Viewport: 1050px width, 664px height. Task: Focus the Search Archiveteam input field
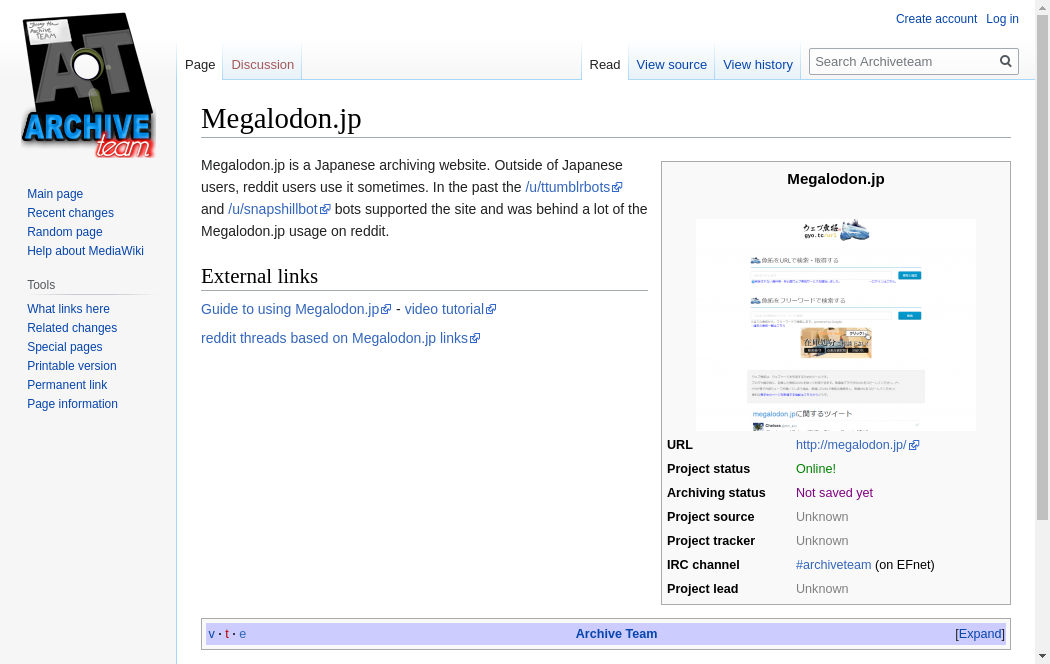(904, 61)
